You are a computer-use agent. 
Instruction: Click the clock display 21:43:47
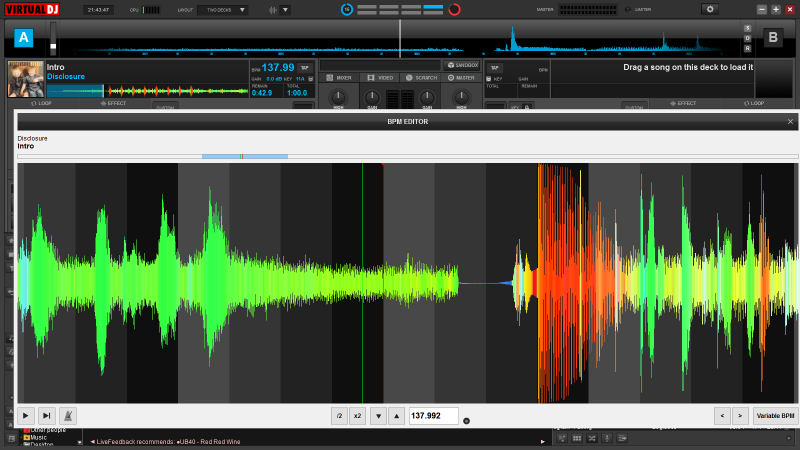pos(98,10)
